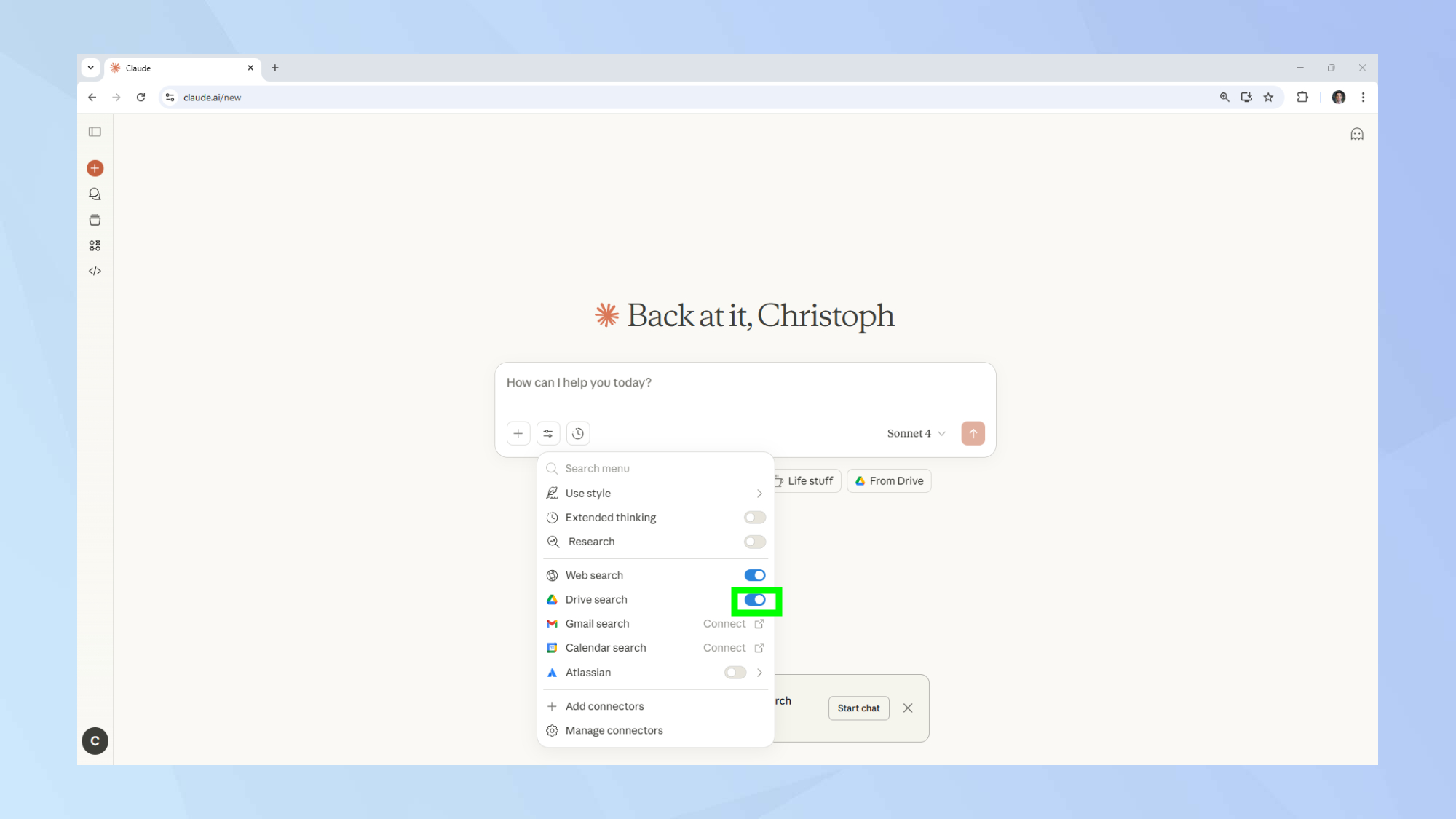Click the orange new chat plus icon

pos(95,168)
